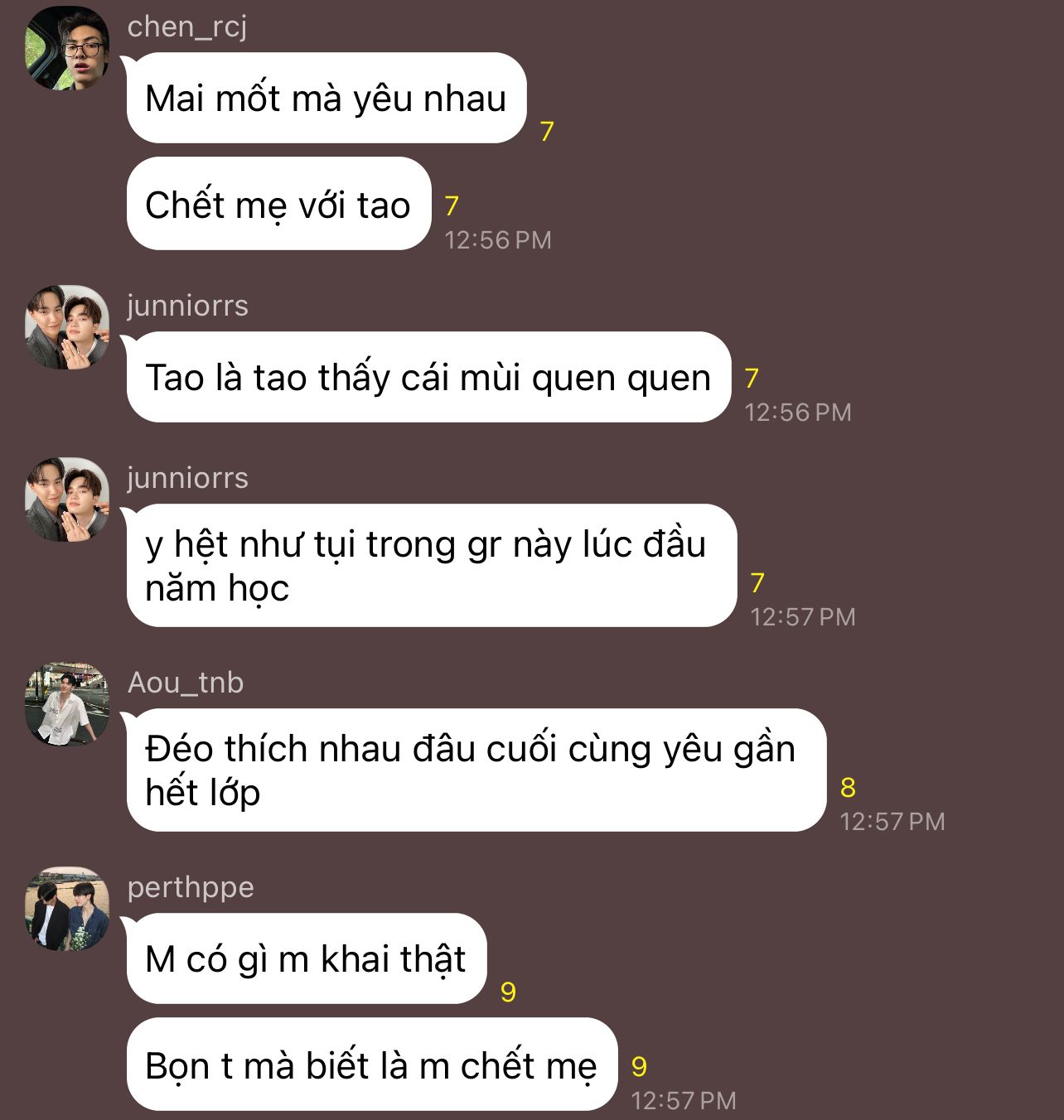Open Aou_tnb's profile avatar
Image resolution: width=1064 pixels, height=1120 pixels.
tap(67, 704)
